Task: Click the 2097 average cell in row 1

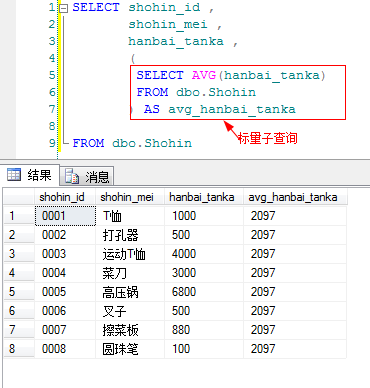Action: click(x=295, y=216)
